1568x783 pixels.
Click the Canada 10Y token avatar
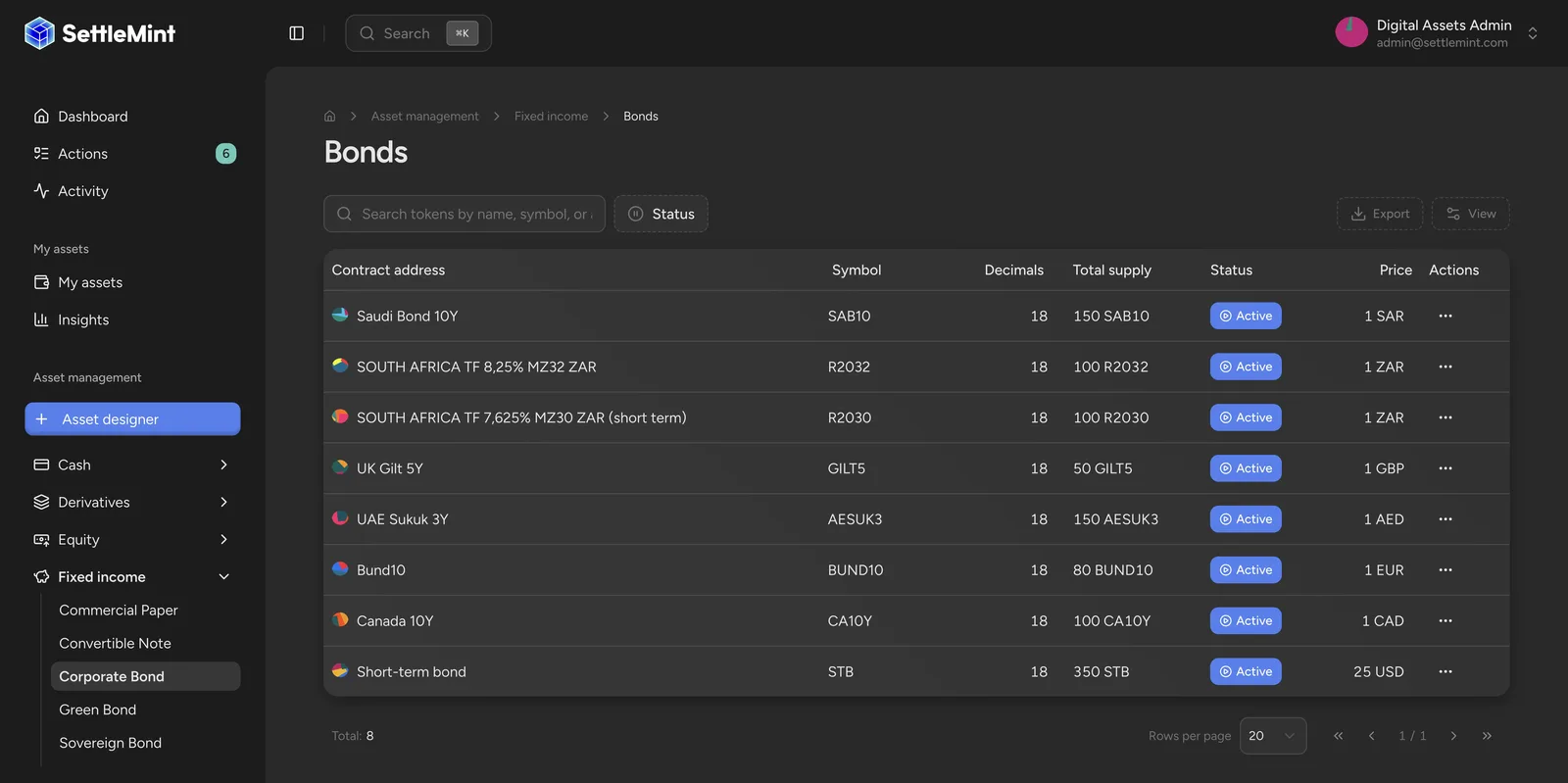340,619
